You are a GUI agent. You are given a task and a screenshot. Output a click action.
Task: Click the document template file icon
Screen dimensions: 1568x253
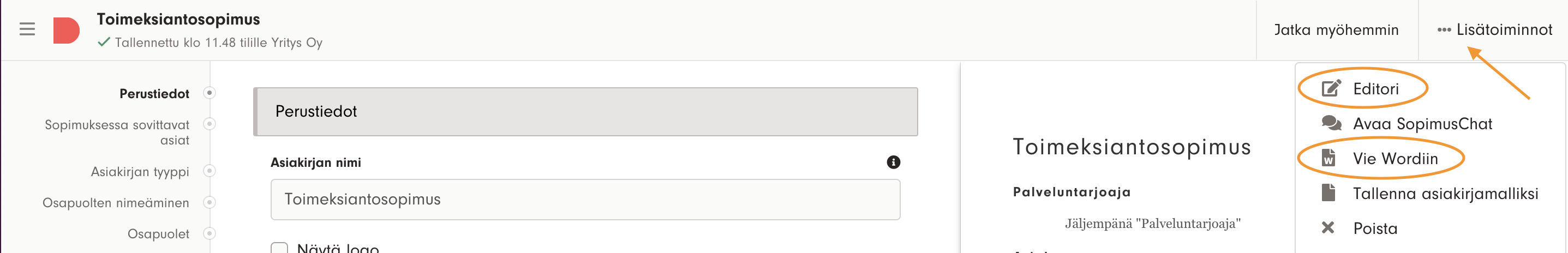1329,194
